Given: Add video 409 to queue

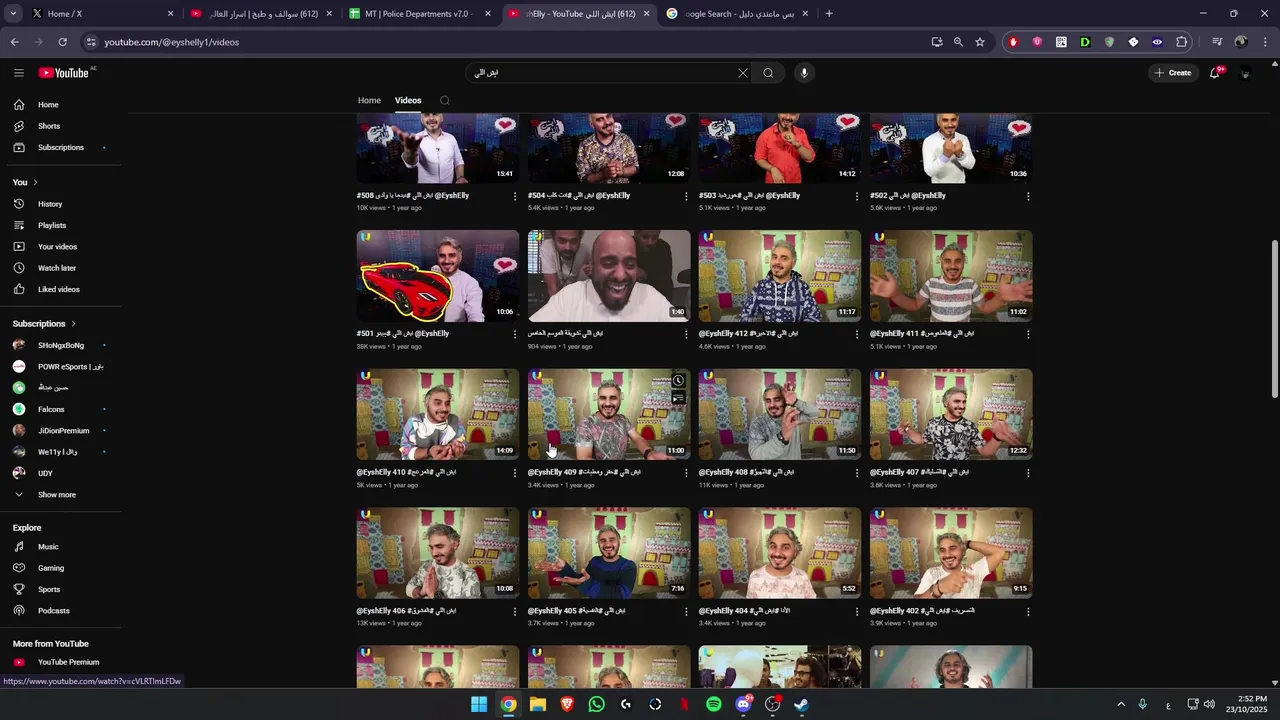Looking at the screenshot, I should point(678,398).
